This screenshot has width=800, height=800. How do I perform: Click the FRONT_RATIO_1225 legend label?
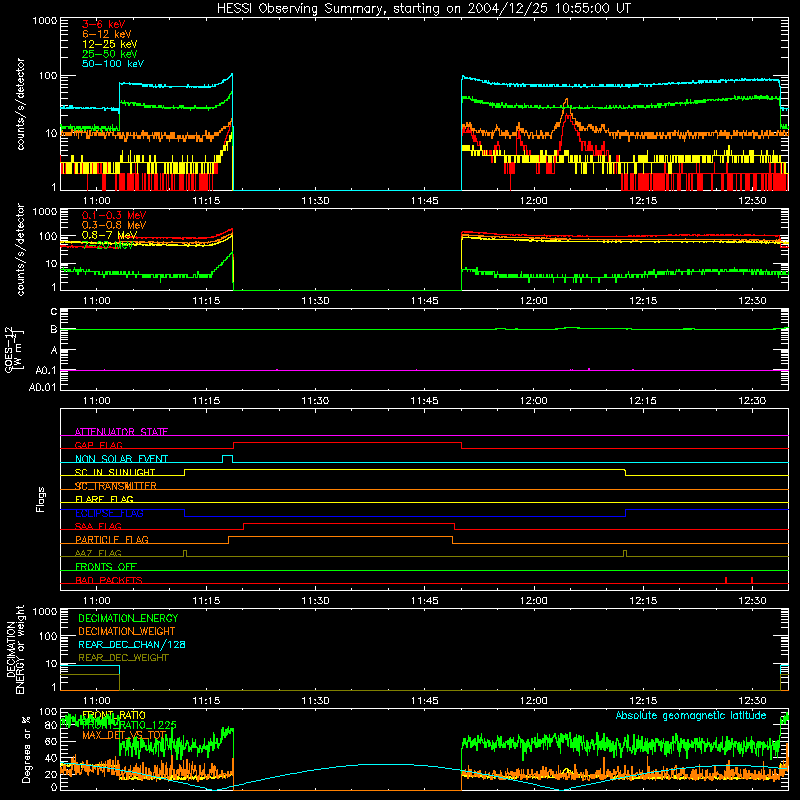[x=129, y=725]
